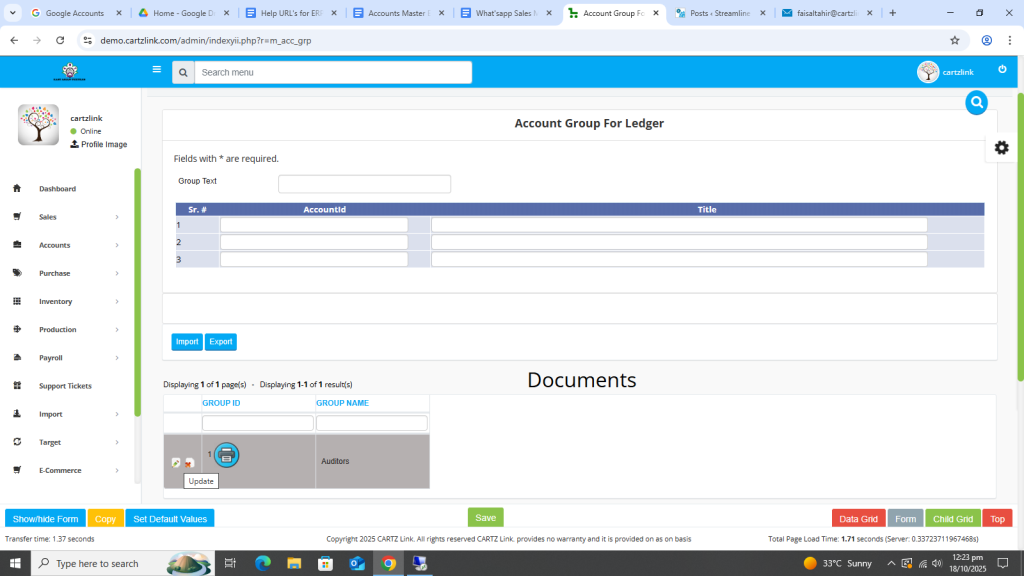Open the settings gear on right edge

click(x=1001, y=148)
